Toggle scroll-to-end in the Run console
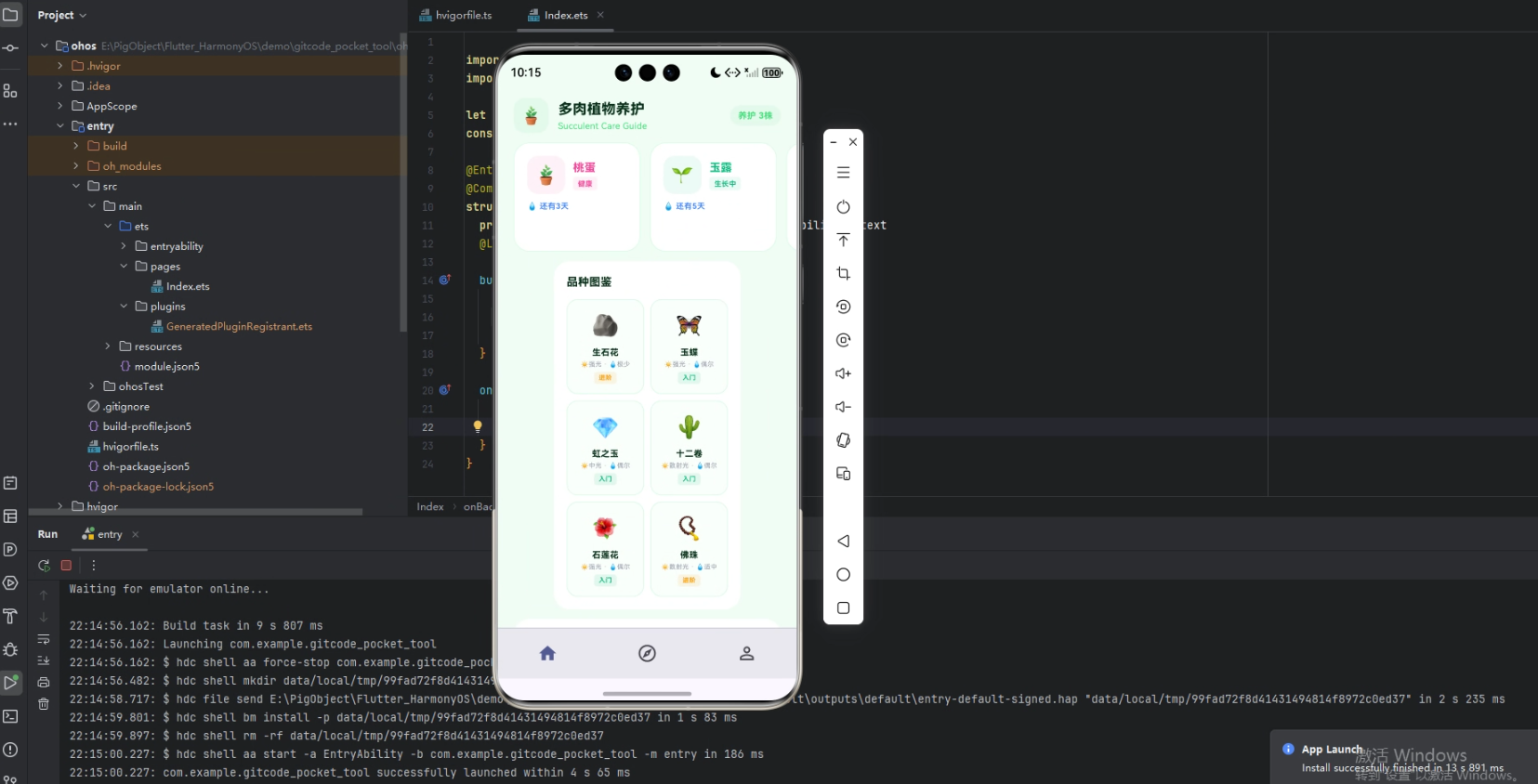1538x784 pixels. click(44, 660)
